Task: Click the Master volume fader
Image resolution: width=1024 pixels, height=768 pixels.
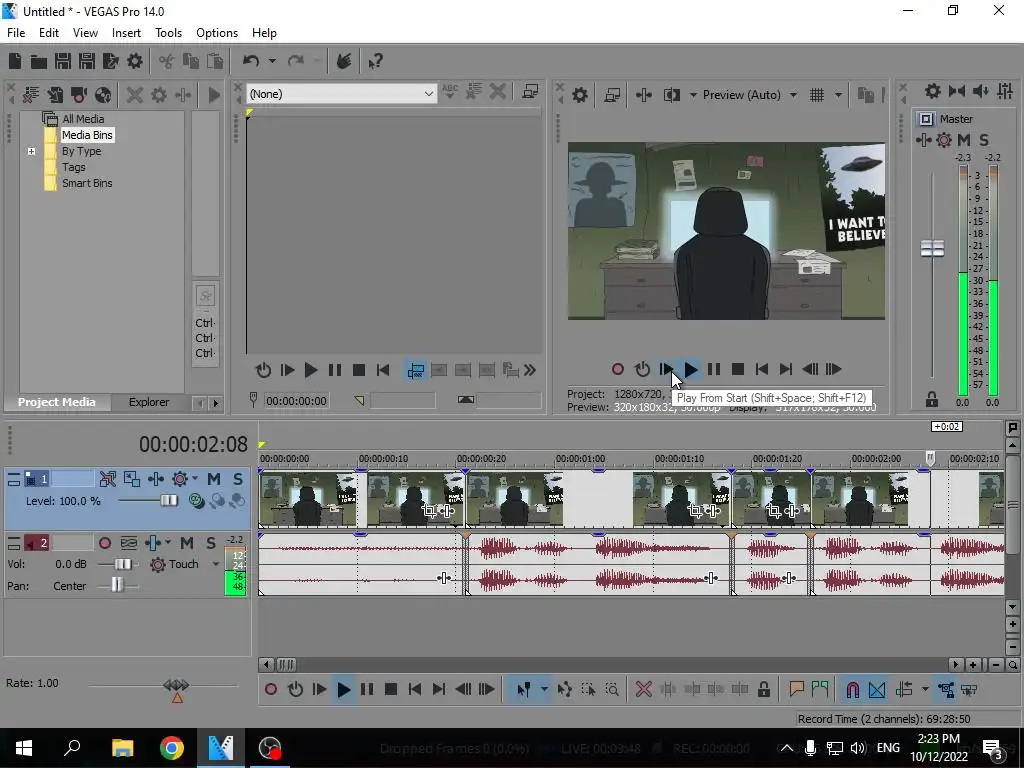Action: pos(932,249)
